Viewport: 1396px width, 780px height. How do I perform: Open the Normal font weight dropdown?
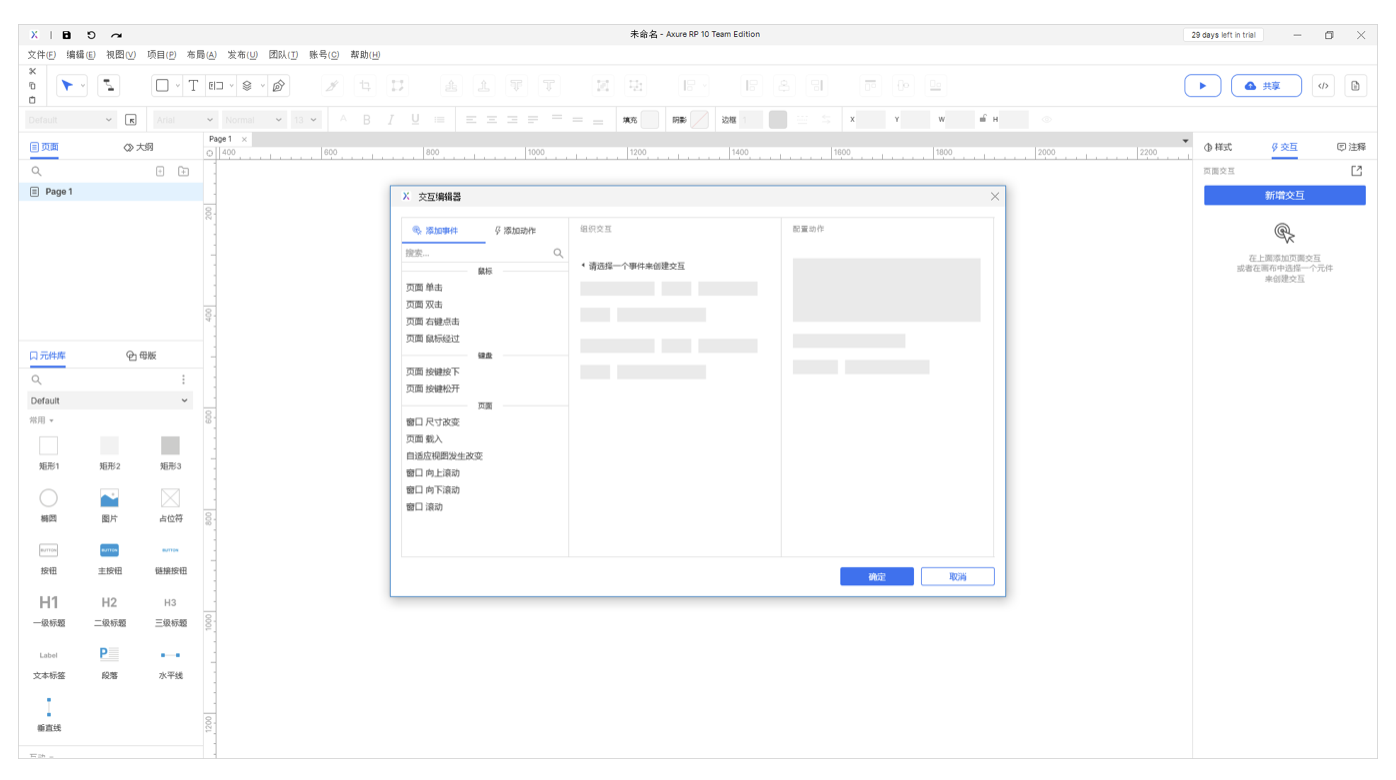pyautogui.click(x=254, y=120)
